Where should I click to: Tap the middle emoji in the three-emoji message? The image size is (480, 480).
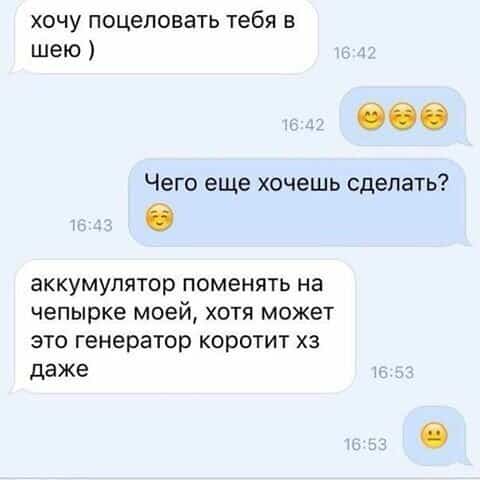click(403, 117)
